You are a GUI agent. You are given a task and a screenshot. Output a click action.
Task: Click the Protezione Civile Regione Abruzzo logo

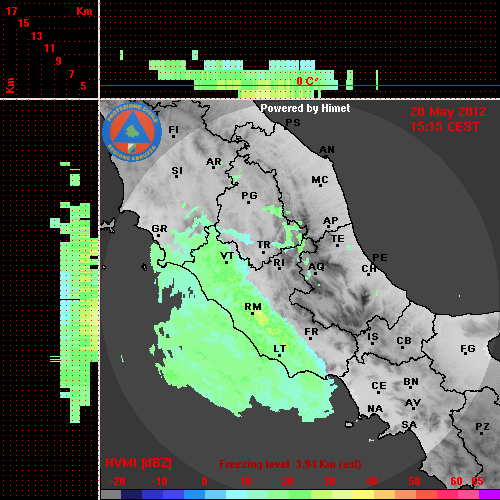pos(132,132)
